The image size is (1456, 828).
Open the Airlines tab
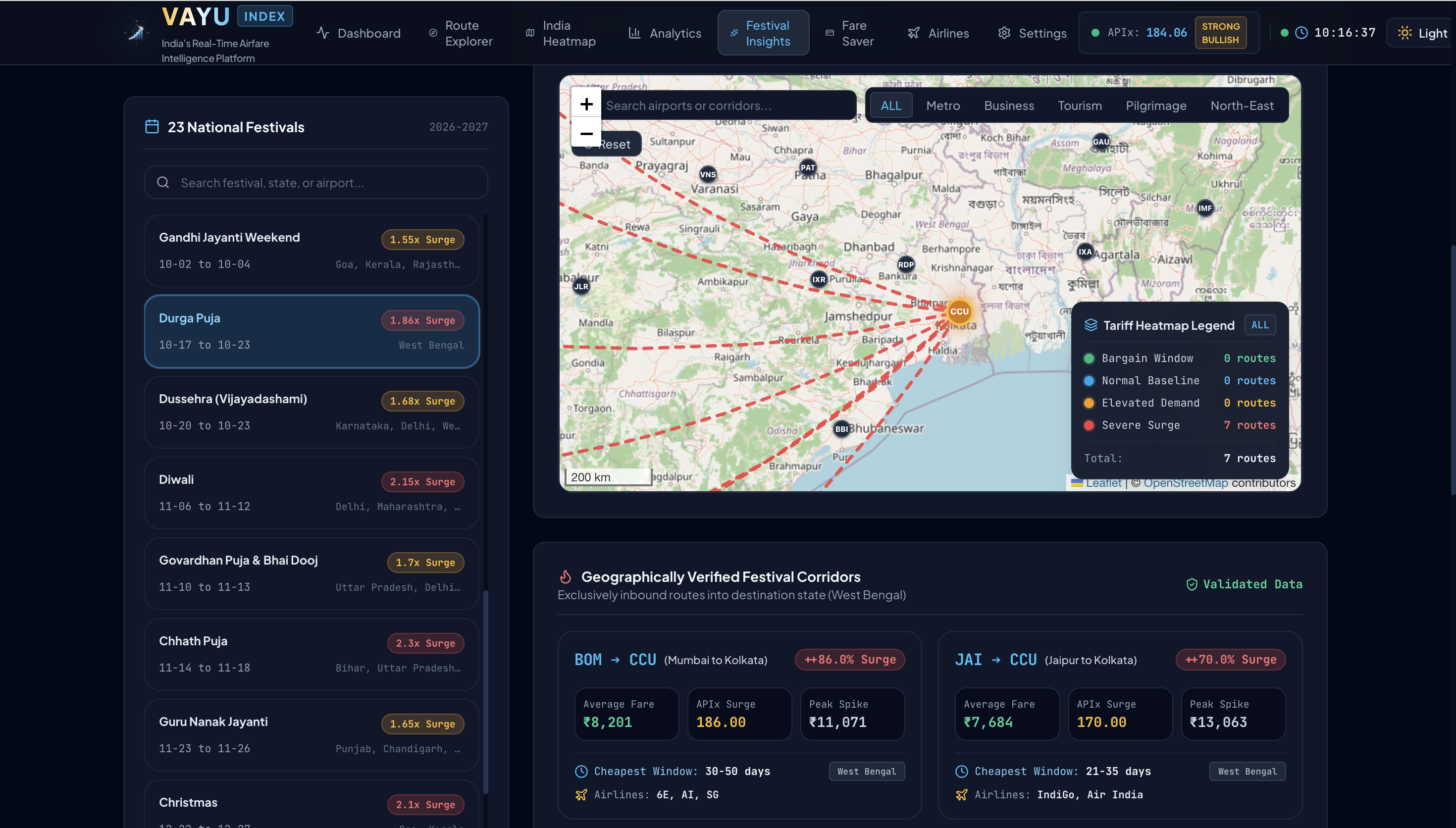(x=938, y=33)
